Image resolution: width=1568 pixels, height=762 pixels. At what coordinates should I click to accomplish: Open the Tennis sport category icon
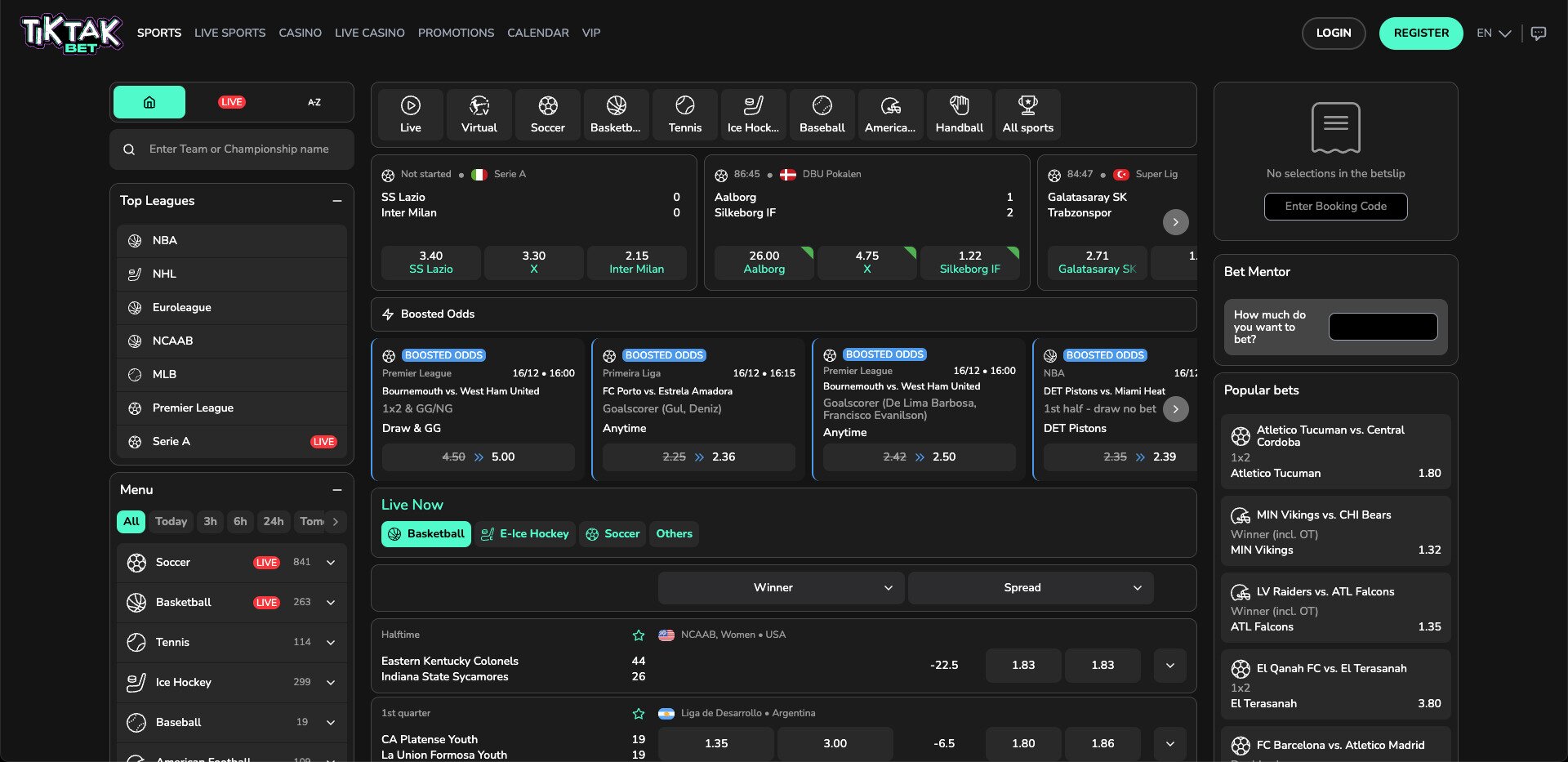pyautogui.click(x=684, y=114)
